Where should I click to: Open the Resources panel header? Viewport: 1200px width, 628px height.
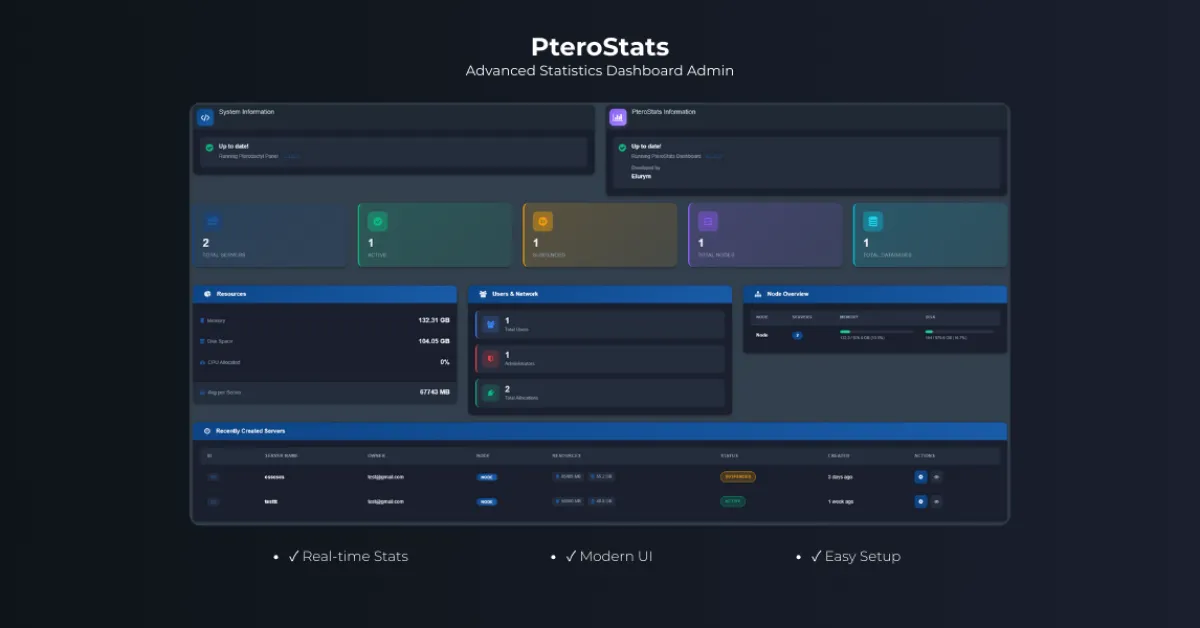[325, 294]
